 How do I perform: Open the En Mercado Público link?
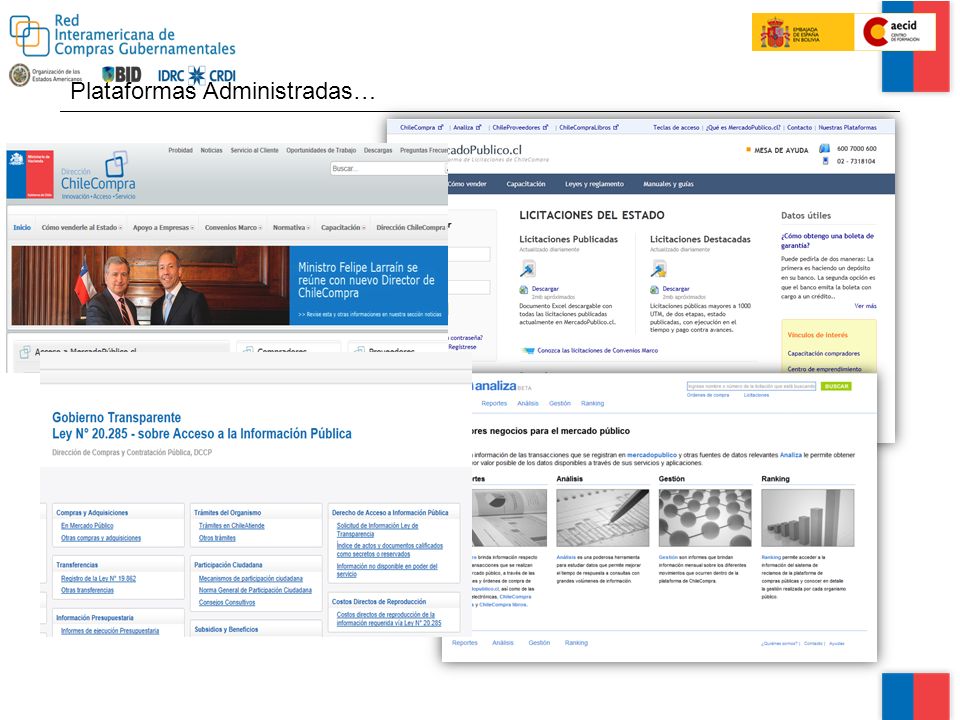point(87,526)
